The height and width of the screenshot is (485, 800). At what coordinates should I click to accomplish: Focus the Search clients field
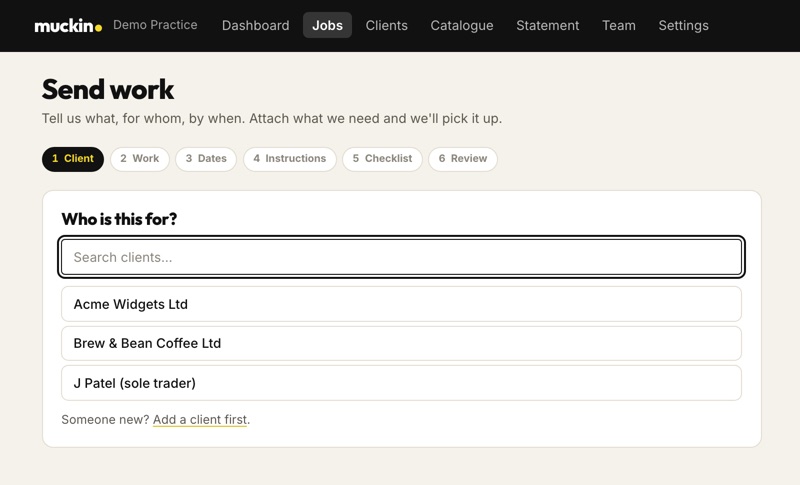pos(402,257)
